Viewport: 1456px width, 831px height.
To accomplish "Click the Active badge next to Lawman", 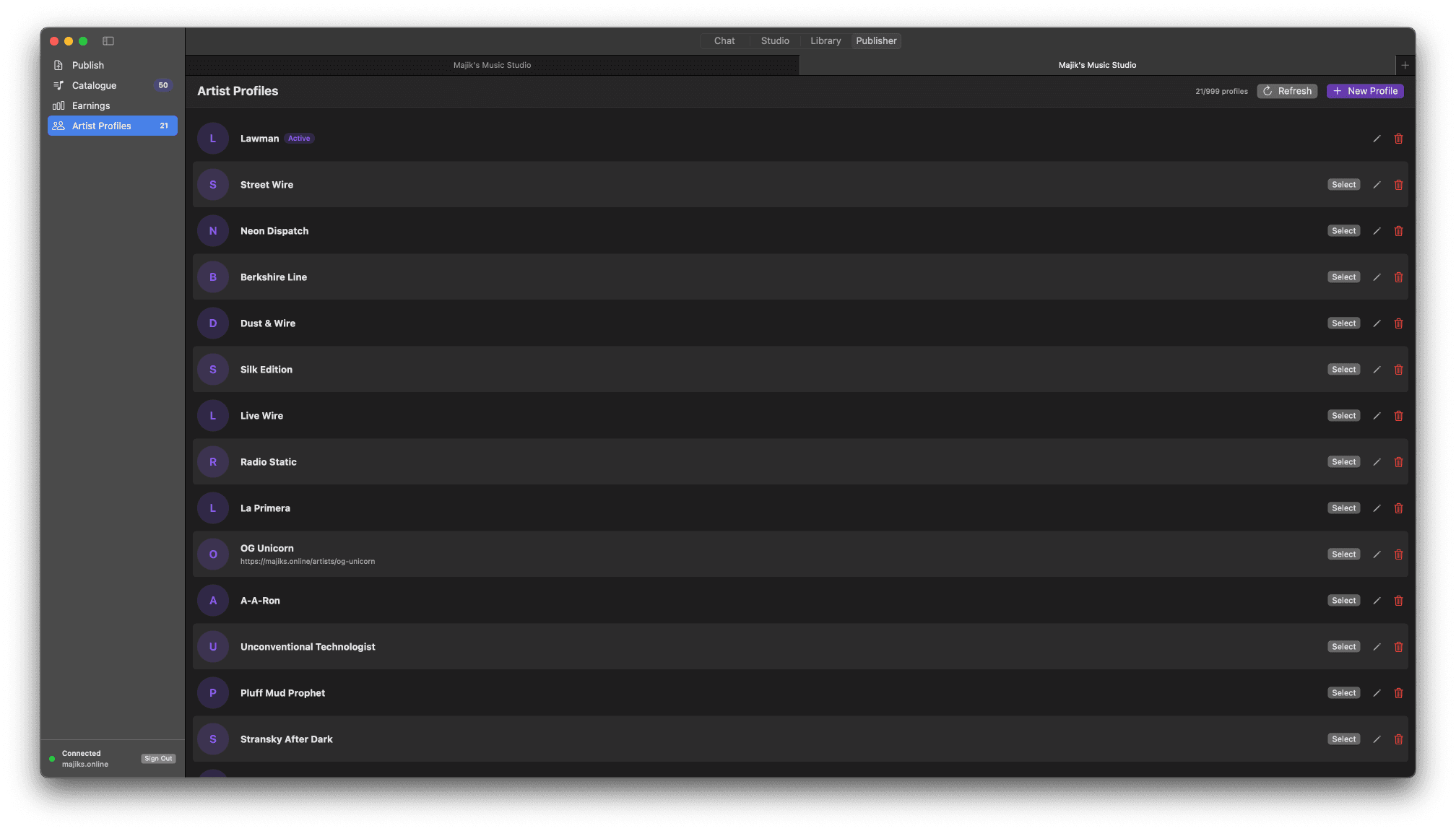I will pos(299,139).
